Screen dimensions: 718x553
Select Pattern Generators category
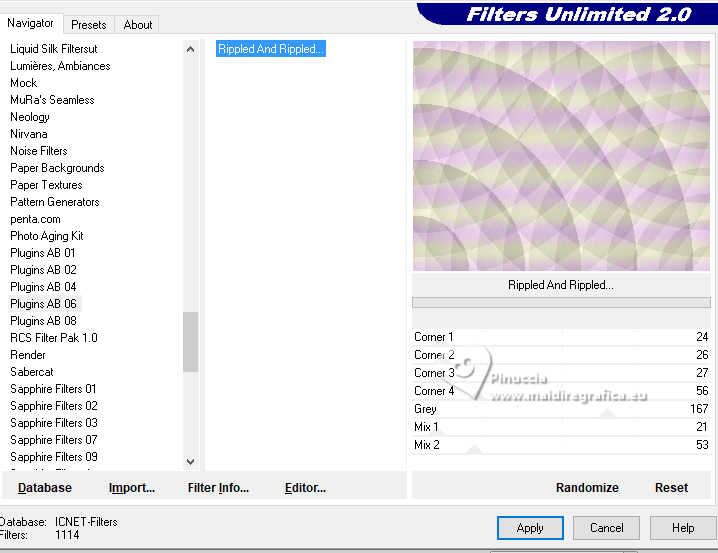point(54,202)
